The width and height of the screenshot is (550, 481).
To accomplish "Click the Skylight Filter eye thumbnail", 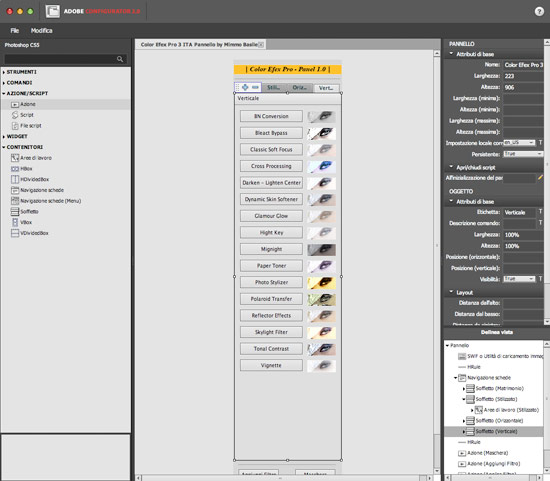I will click(x=321, y=332).
